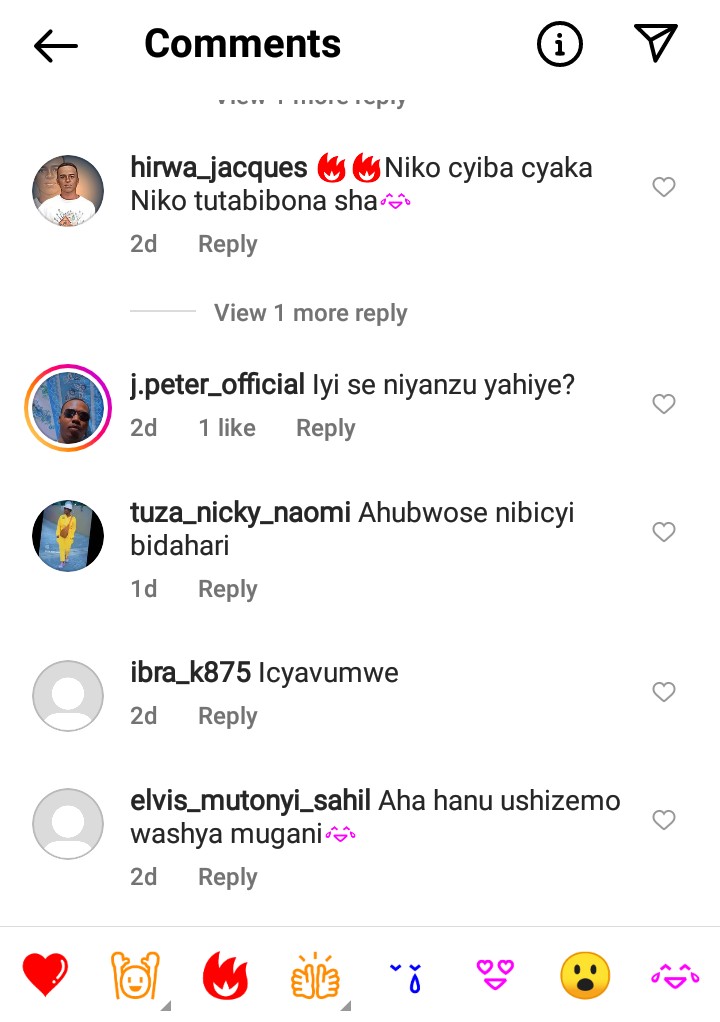This screenshot has height=1022, width=720.
Task: View who liked via 1 like
Action: click(227, 428)
